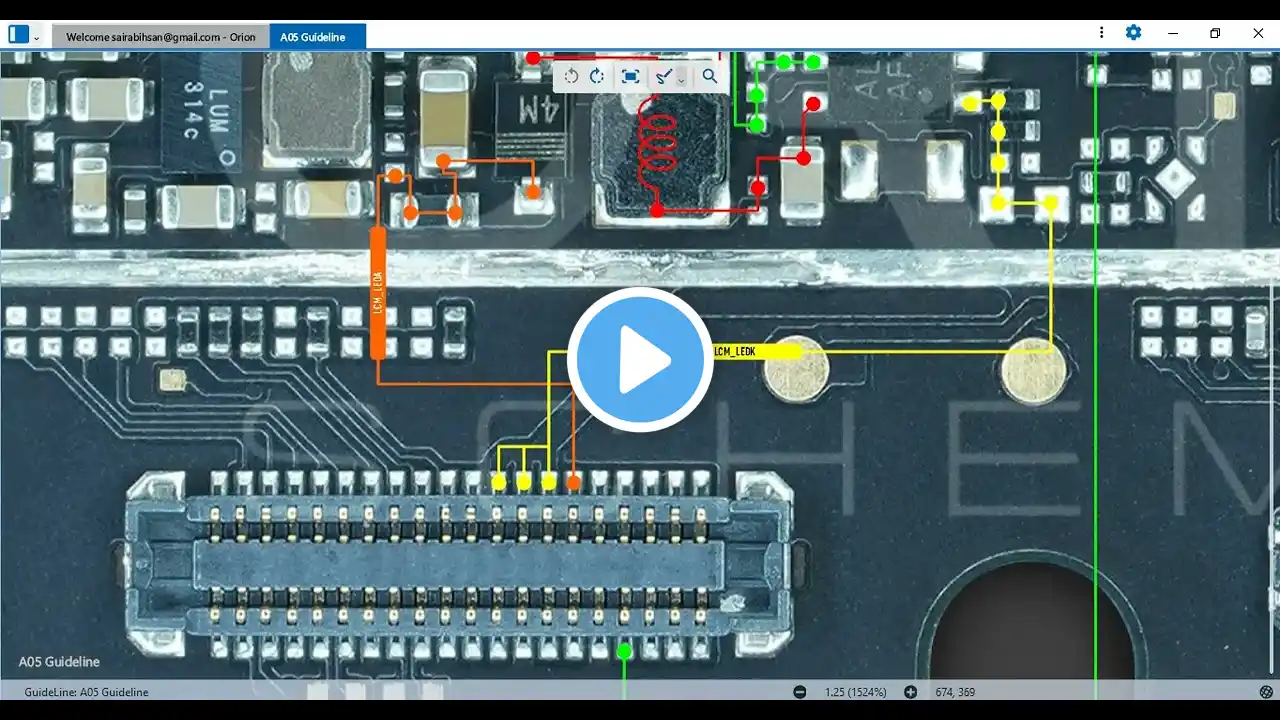Fit the board image to screen
Image resolution: width=1280 pixels, height=720 pixels.
coord(630,76)
